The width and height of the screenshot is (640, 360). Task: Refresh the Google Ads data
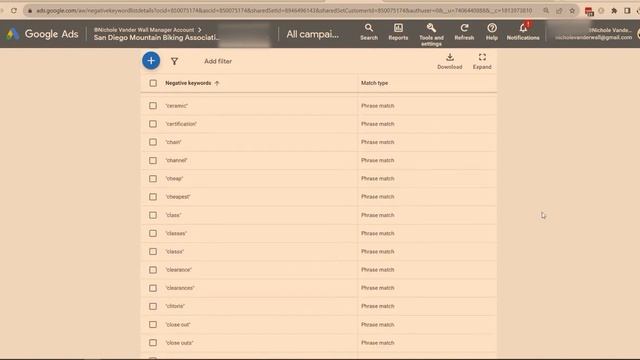point(464,32)
